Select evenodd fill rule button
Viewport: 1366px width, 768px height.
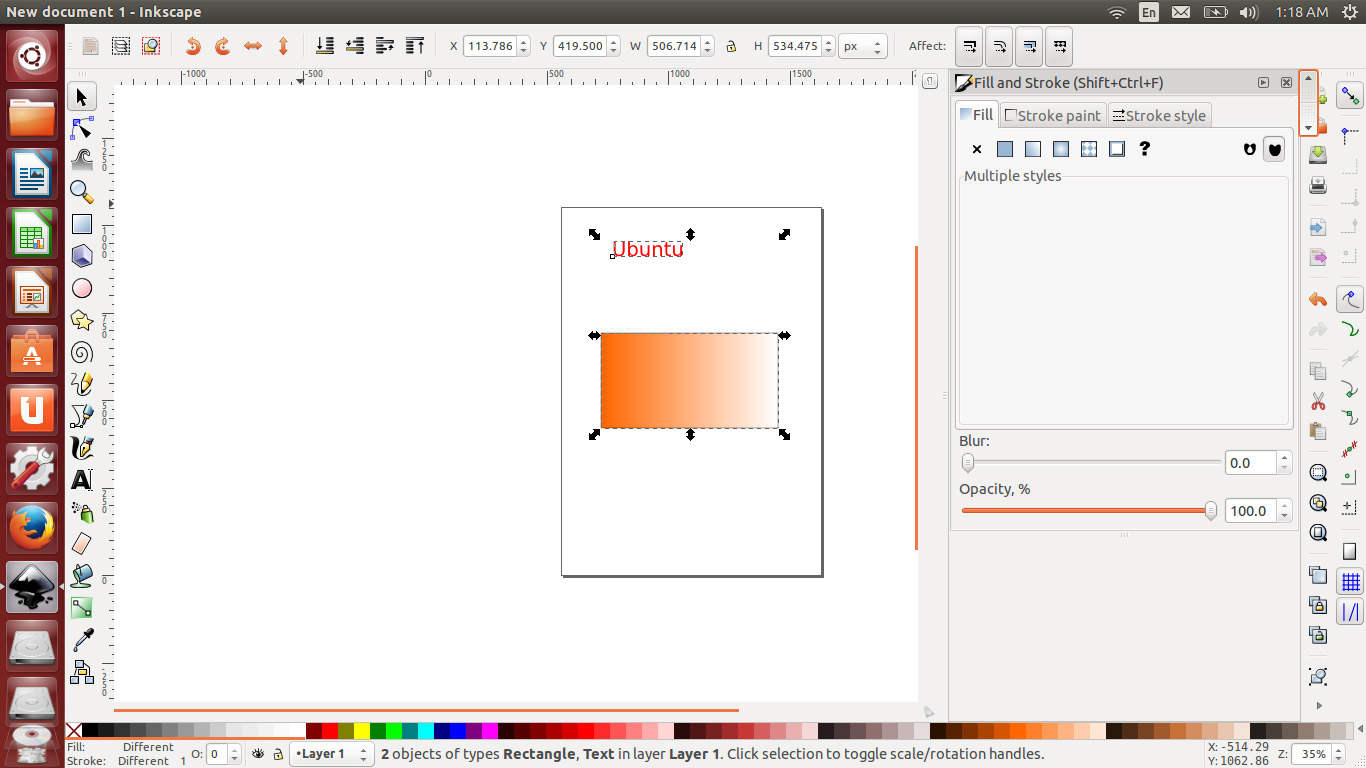1249,149
